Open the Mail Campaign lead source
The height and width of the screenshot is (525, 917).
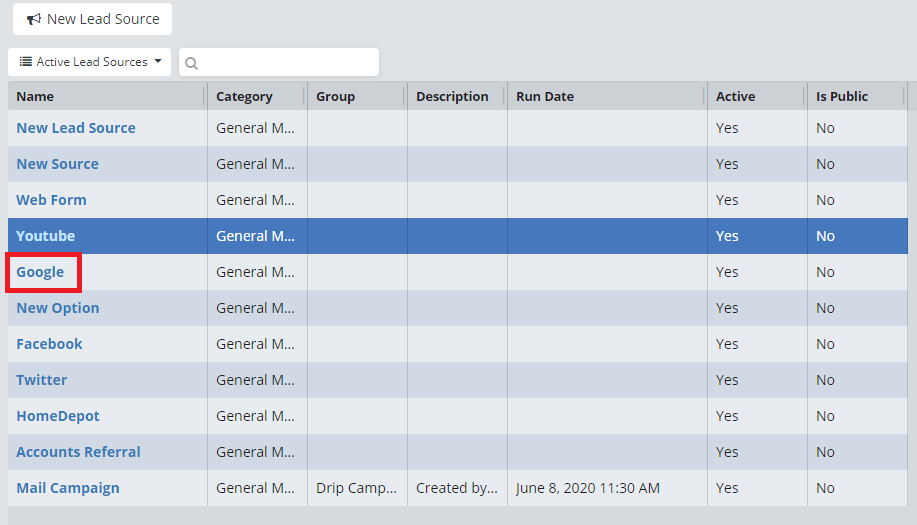[x=68, y=488]
